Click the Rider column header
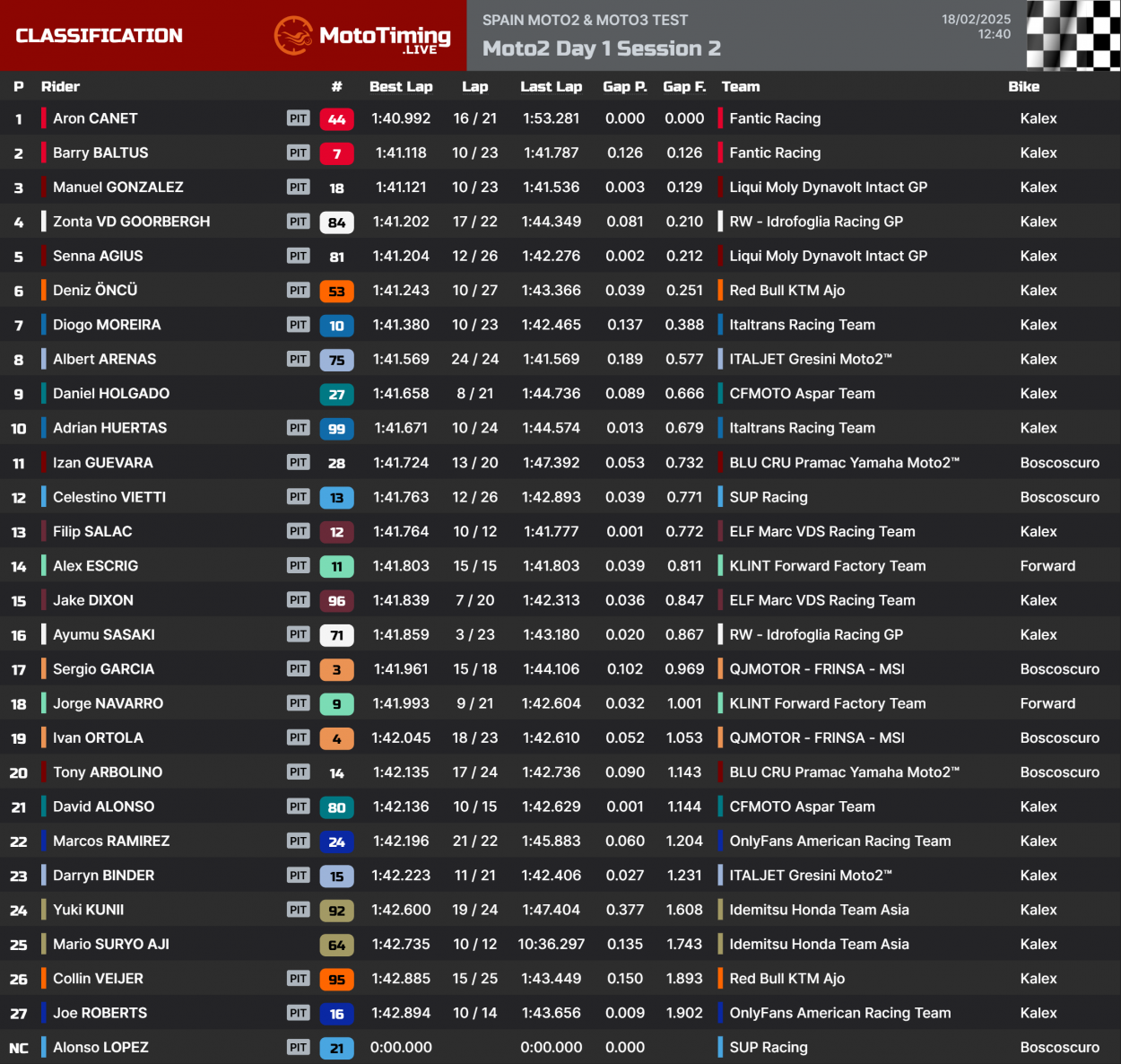The width and height of the screenshot is (1121, 1064). pos(60,87)
